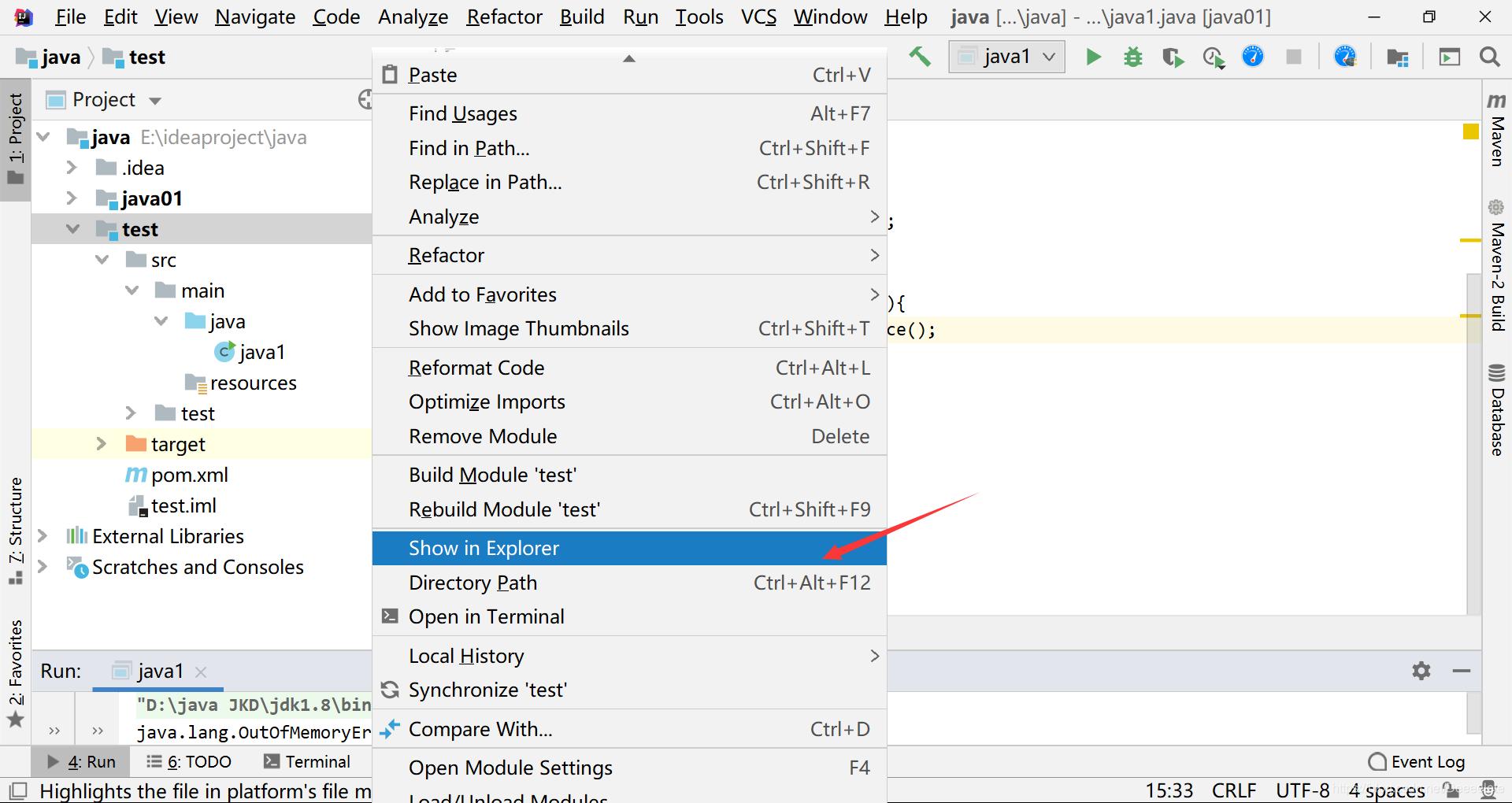Select test.iml module file
Viewport: 1512px width, 803px height.
point(172,505)
